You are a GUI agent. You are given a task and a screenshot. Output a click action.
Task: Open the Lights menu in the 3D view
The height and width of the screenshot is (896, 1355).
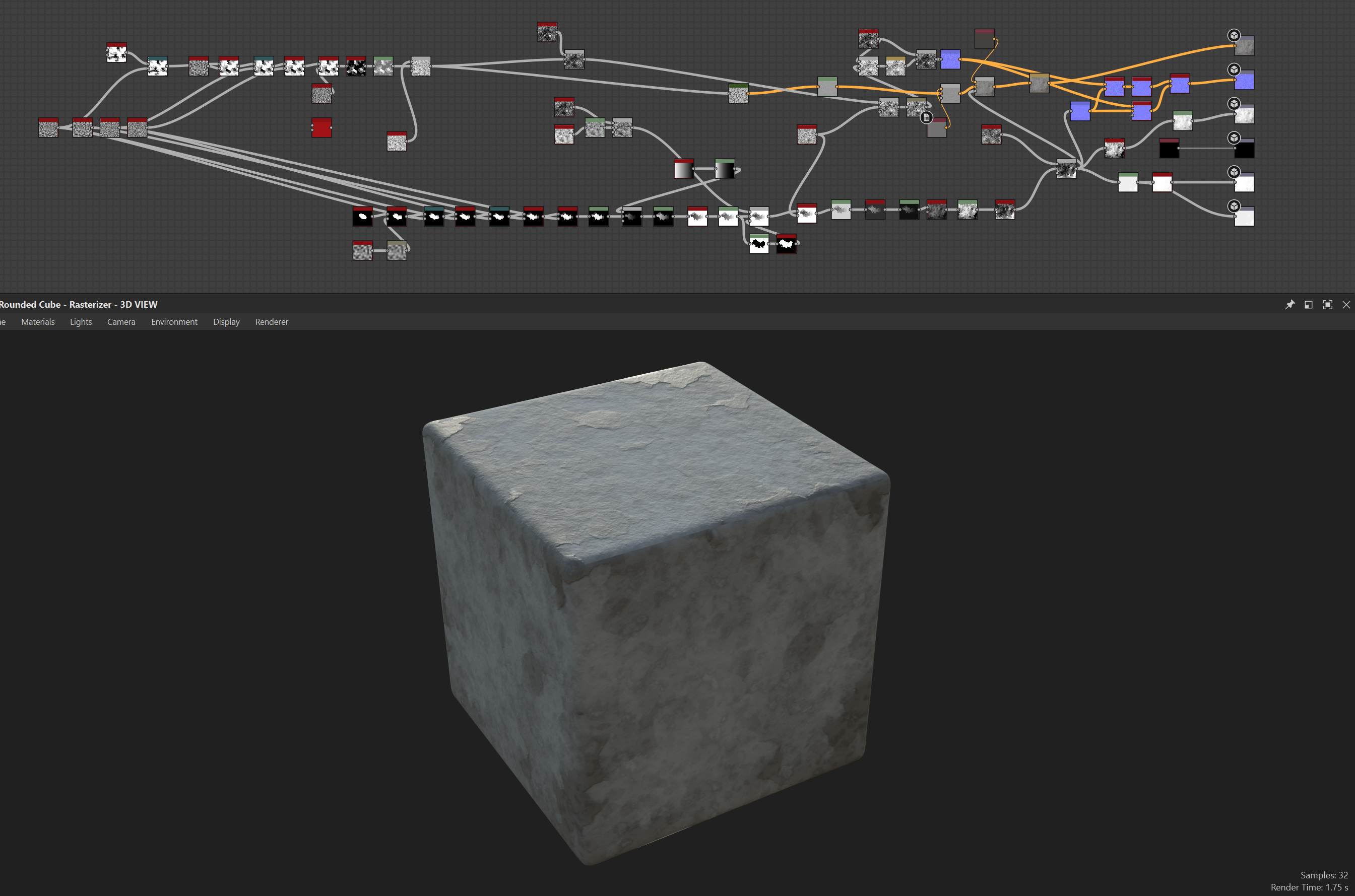pos(80,322)
